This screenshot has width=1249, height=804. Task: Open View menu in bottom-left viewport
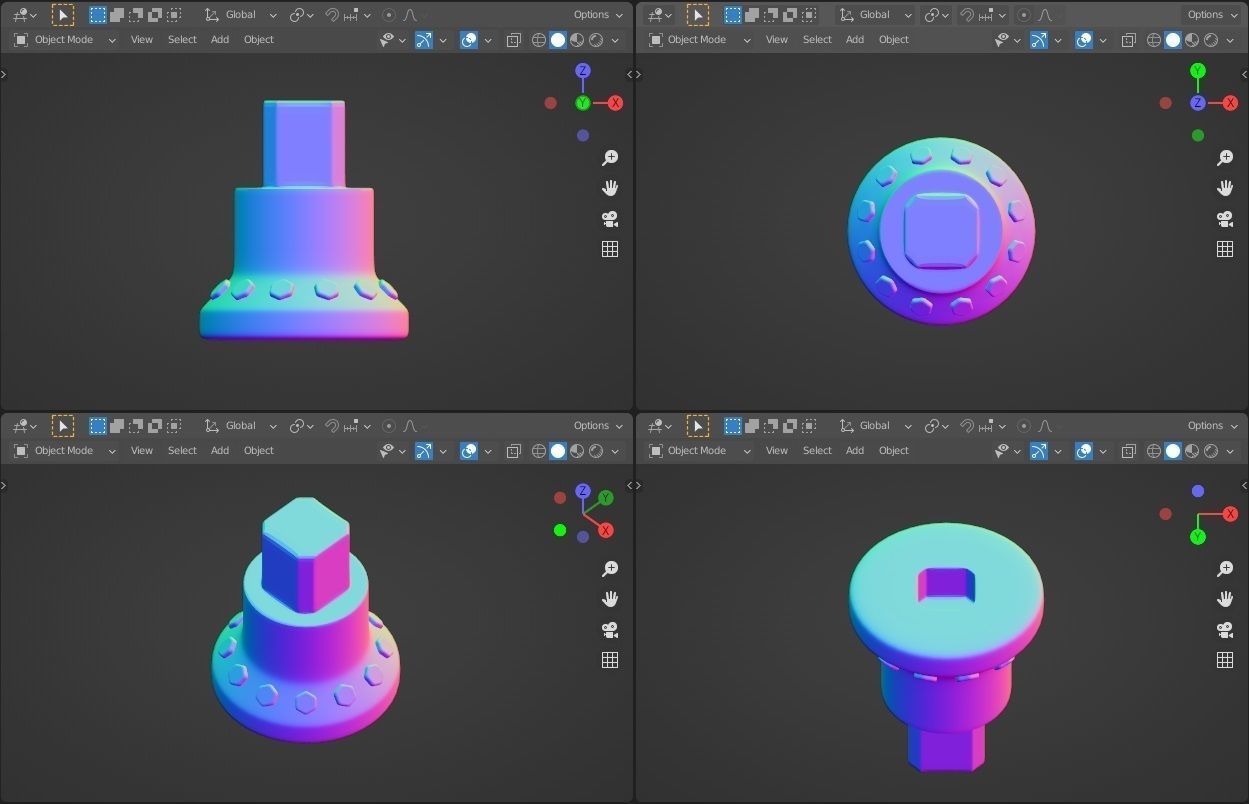[x=142, y=451]
